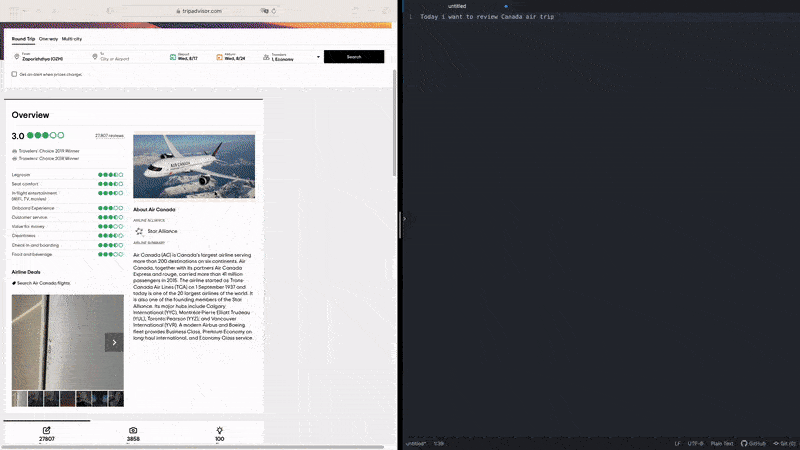Switch to the One-way tab
Screen dimensions: 800x450
48,39
